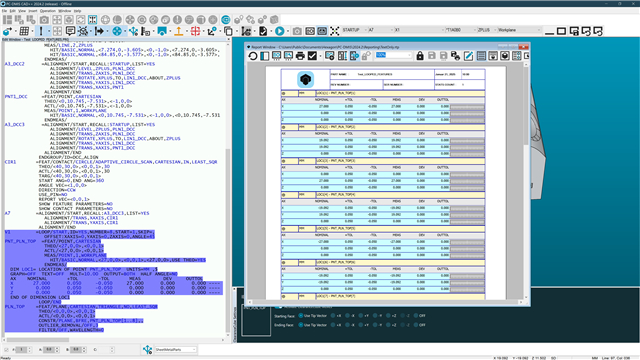Viewport: 640px width, 360px height.
Task: Select +Y for Starting Face
Action: (x=361, y=316)
